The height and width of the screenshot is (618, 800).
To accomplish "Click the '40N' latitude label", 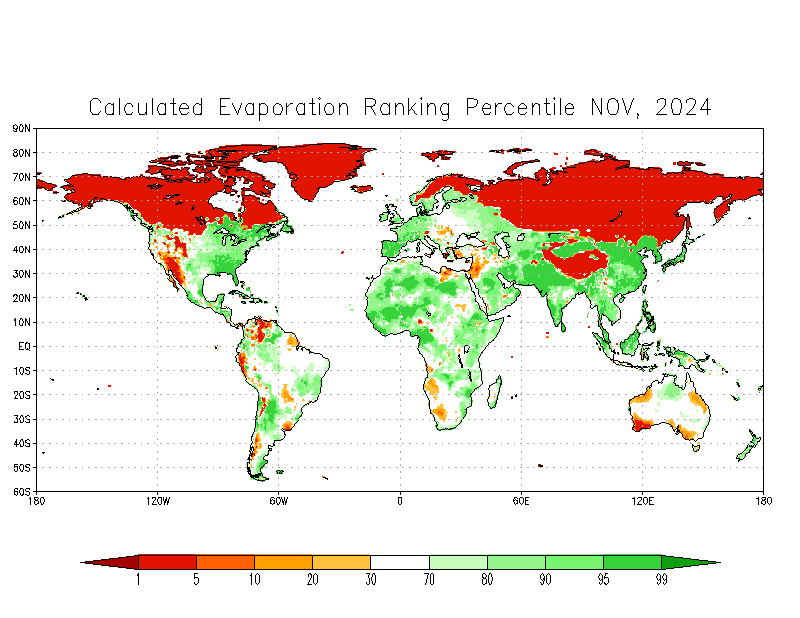I will (21, 250).
